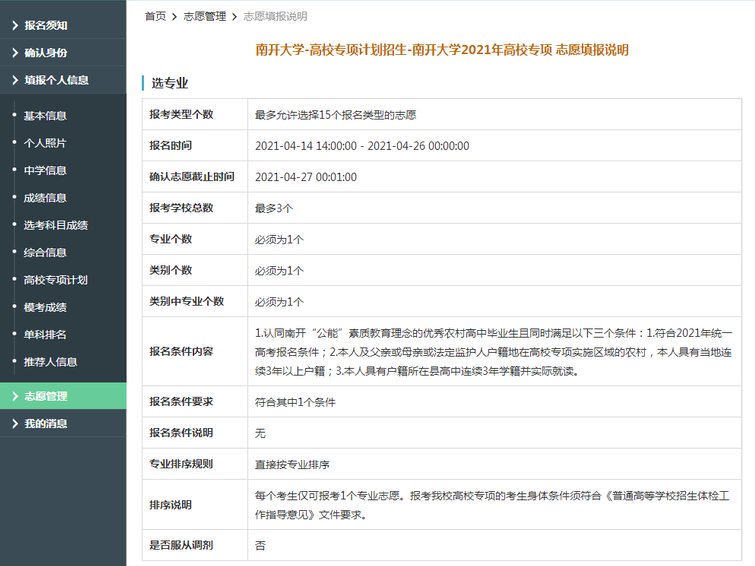The height and width of the screenshot is (566, 755).
Task: Open the 填报个人信息 sidebar menu
Action: coord(63,80)
